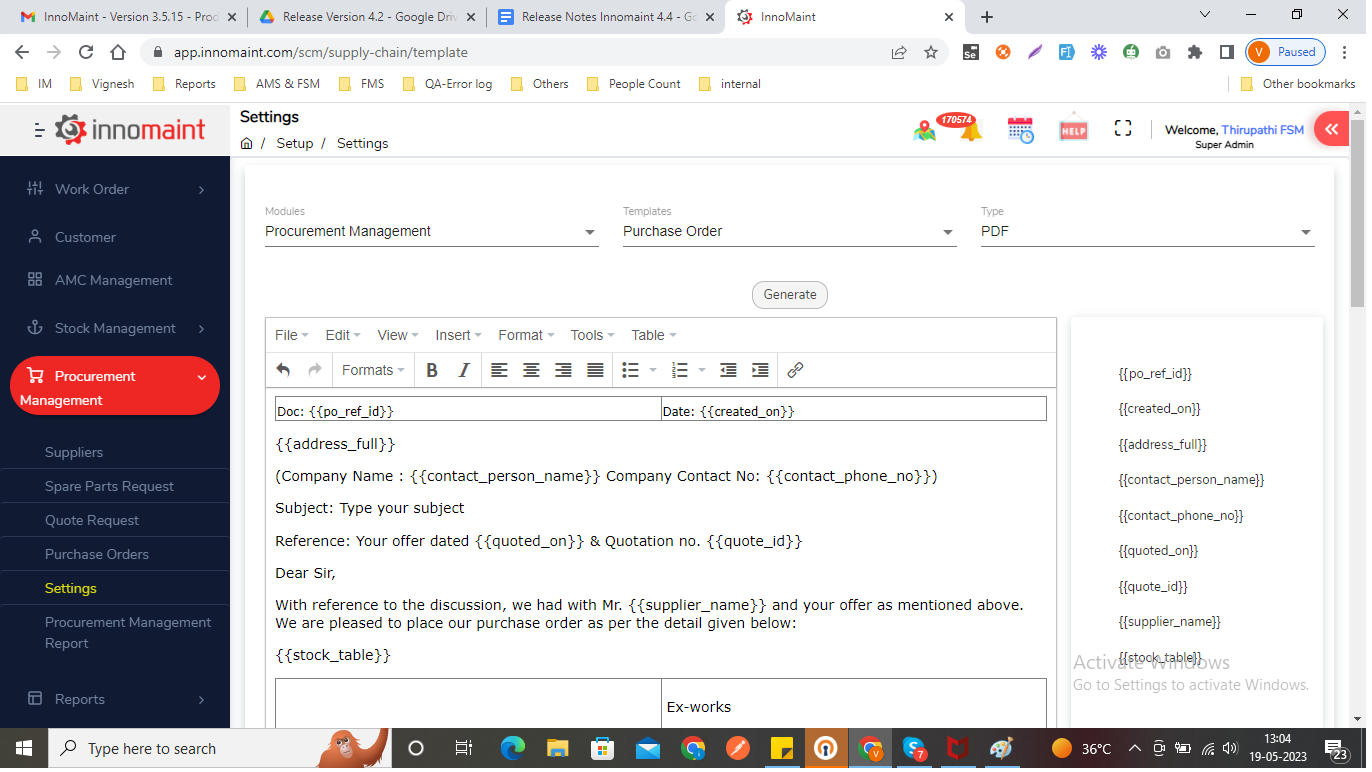Enter fullscreen using the expand icon

[x=1123, y=128]
